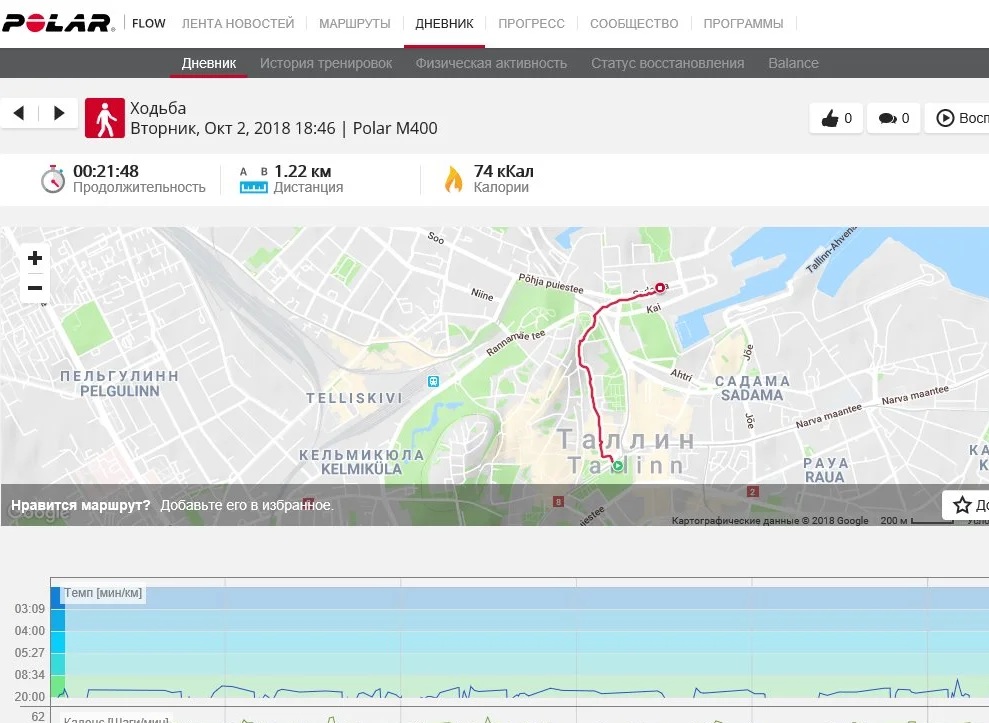Image resolution: width=989 pixels, height=723 pixels.
Task: Click the A-B distance ruler icon
Action: (254, 180)
